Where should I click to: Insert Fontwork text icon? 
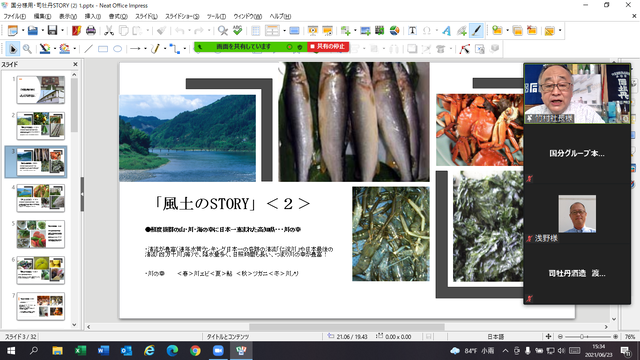coord(447,31)
